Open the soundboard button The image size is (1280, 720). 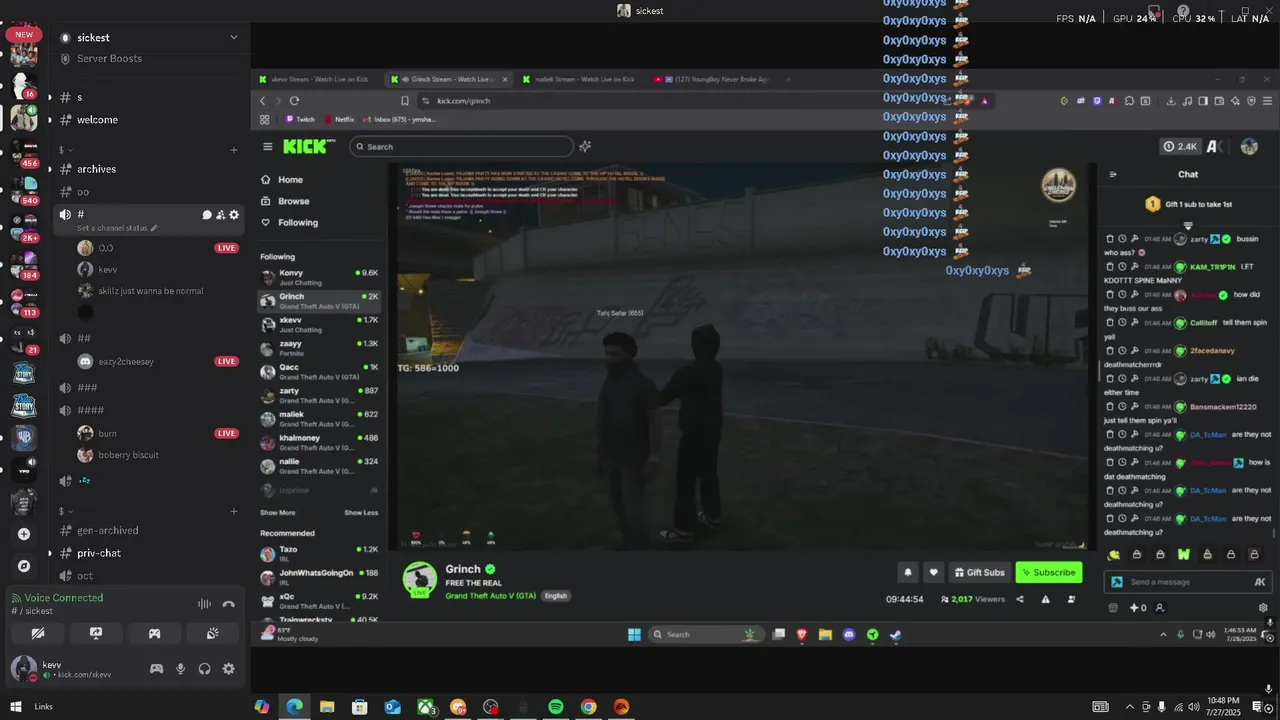click(212, 633)
